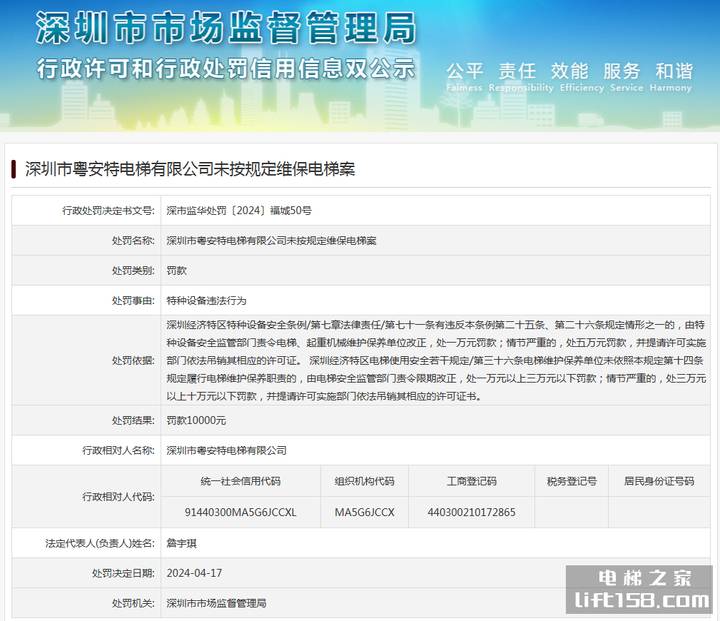Click the 处罚决定日期 label

coord(124,573)
